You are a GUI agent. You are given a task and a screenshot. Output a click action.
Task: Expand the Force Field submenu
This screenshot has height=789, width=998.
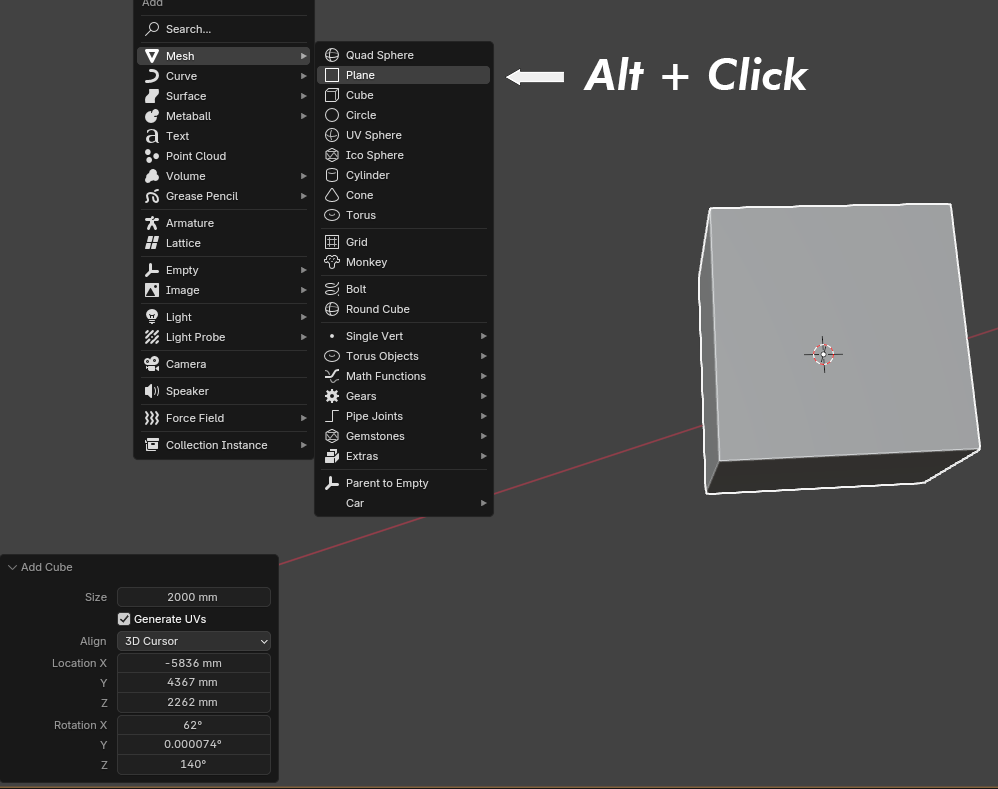[x=223, y=418]
